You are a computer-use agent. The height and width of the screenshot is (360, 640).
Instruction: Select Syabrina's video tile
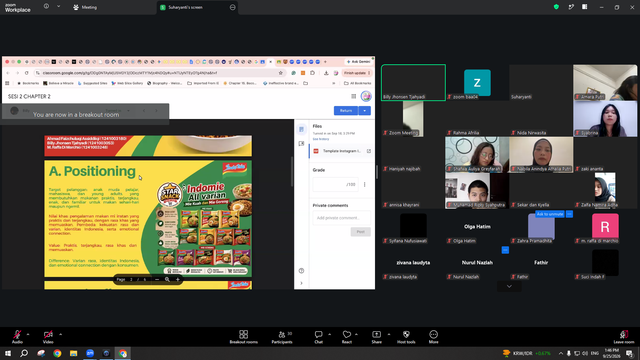pos(605,118)
